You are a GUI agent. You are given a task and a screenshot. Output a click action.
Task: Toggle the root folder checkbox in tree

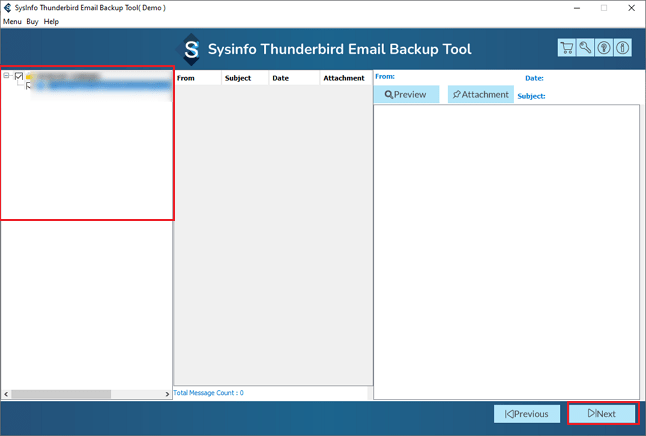(x=18, y=76)
